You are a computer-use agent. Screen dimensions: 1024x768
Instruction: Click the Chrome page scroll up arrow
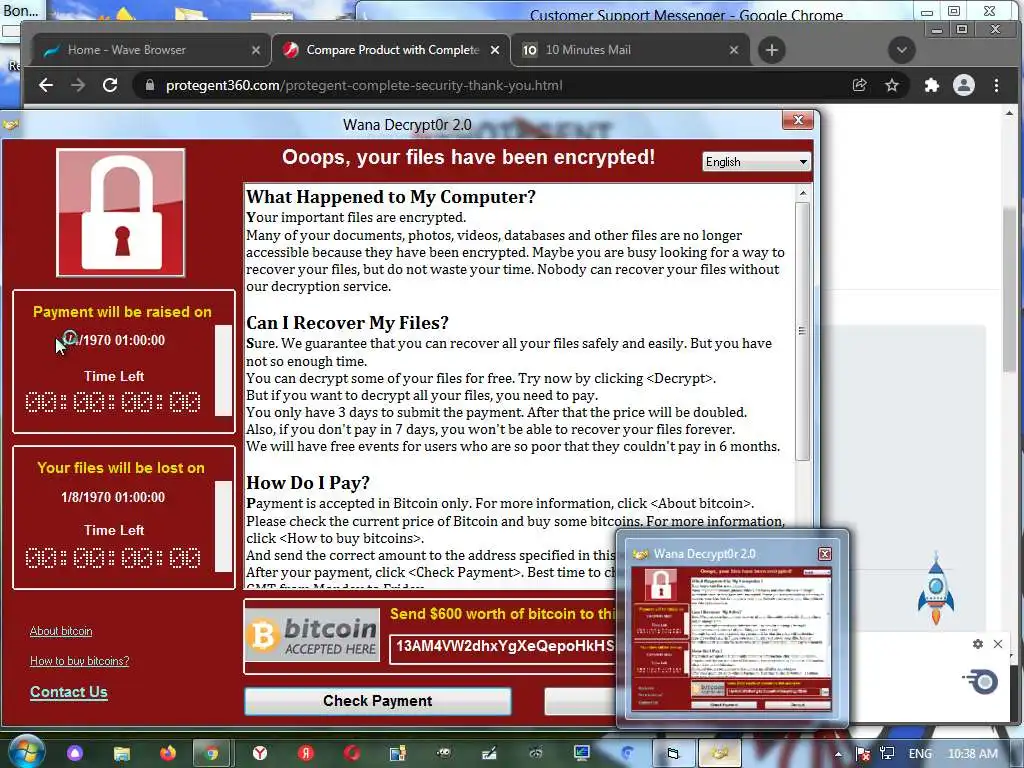(1010, 113)
